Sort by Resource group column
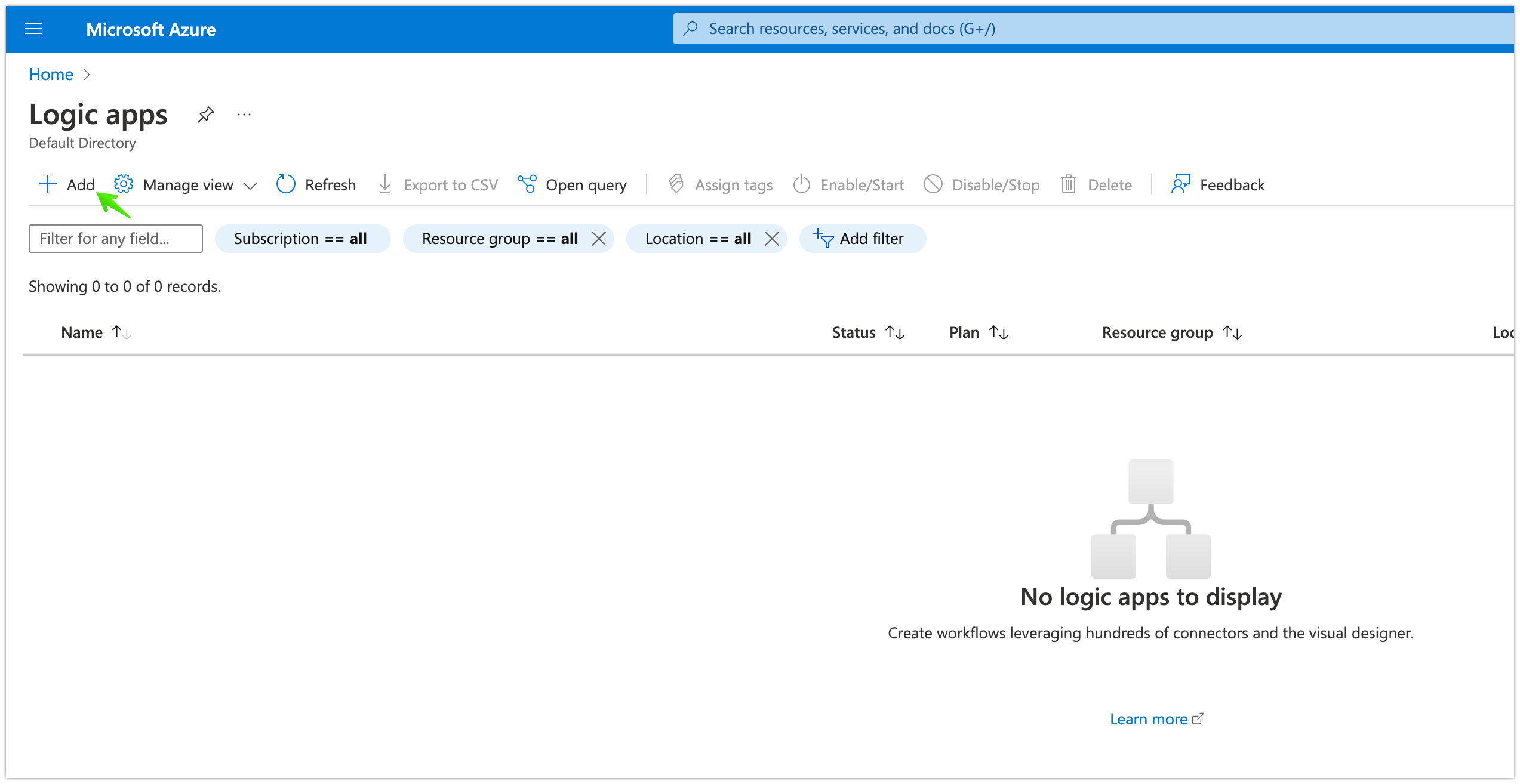Image resolution: width=1520 pixels, height=784 pixels. (x=1172, y=332)
